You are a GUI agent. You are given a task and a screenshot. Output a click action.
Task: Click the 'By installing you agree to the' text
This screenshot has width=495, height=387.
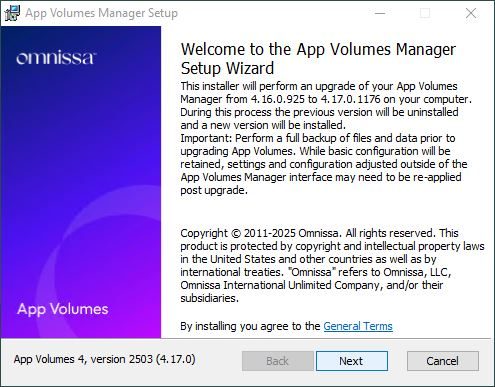[x=250, y=326]
